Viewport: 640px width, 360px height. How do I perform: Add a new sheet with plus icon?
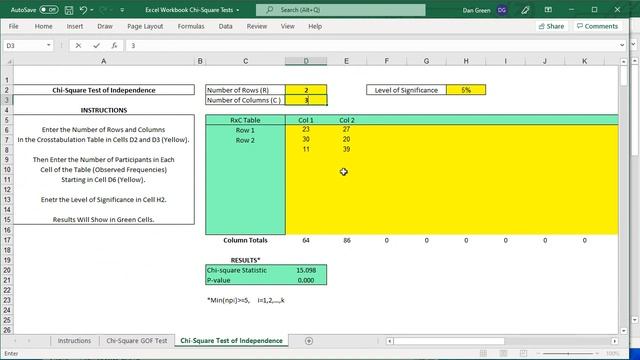(x=309, y=341)
